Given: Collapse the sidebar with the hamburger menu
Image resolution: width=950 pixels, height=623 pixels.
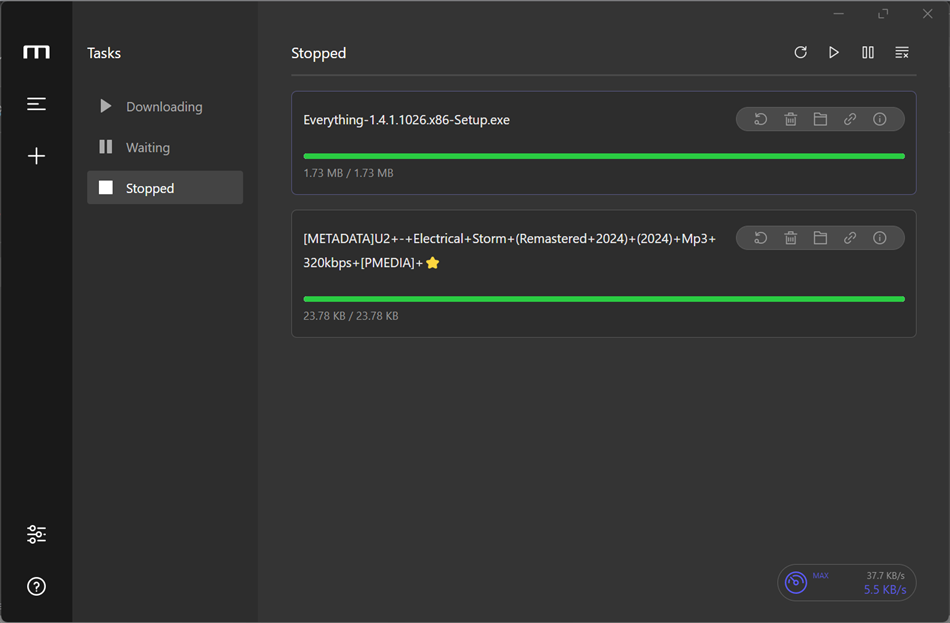Looking at the screenshot, I should point(36,103).
